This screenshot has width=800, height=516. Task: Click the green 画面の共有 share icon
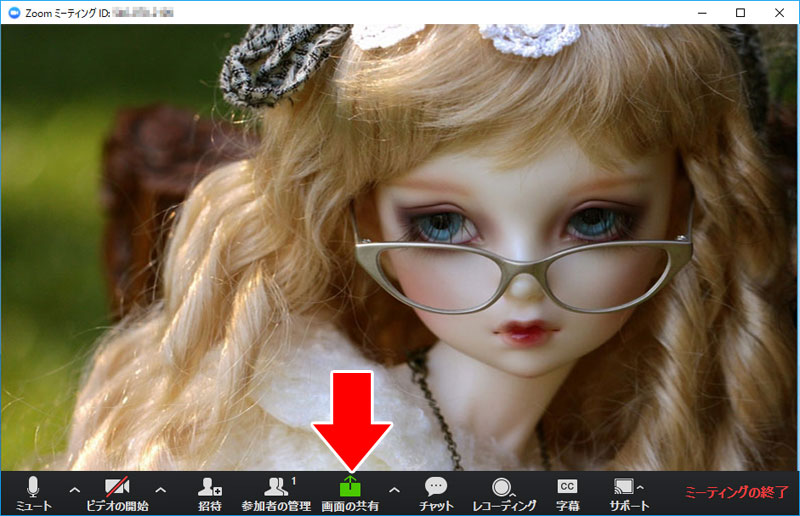tap(350, 487)
